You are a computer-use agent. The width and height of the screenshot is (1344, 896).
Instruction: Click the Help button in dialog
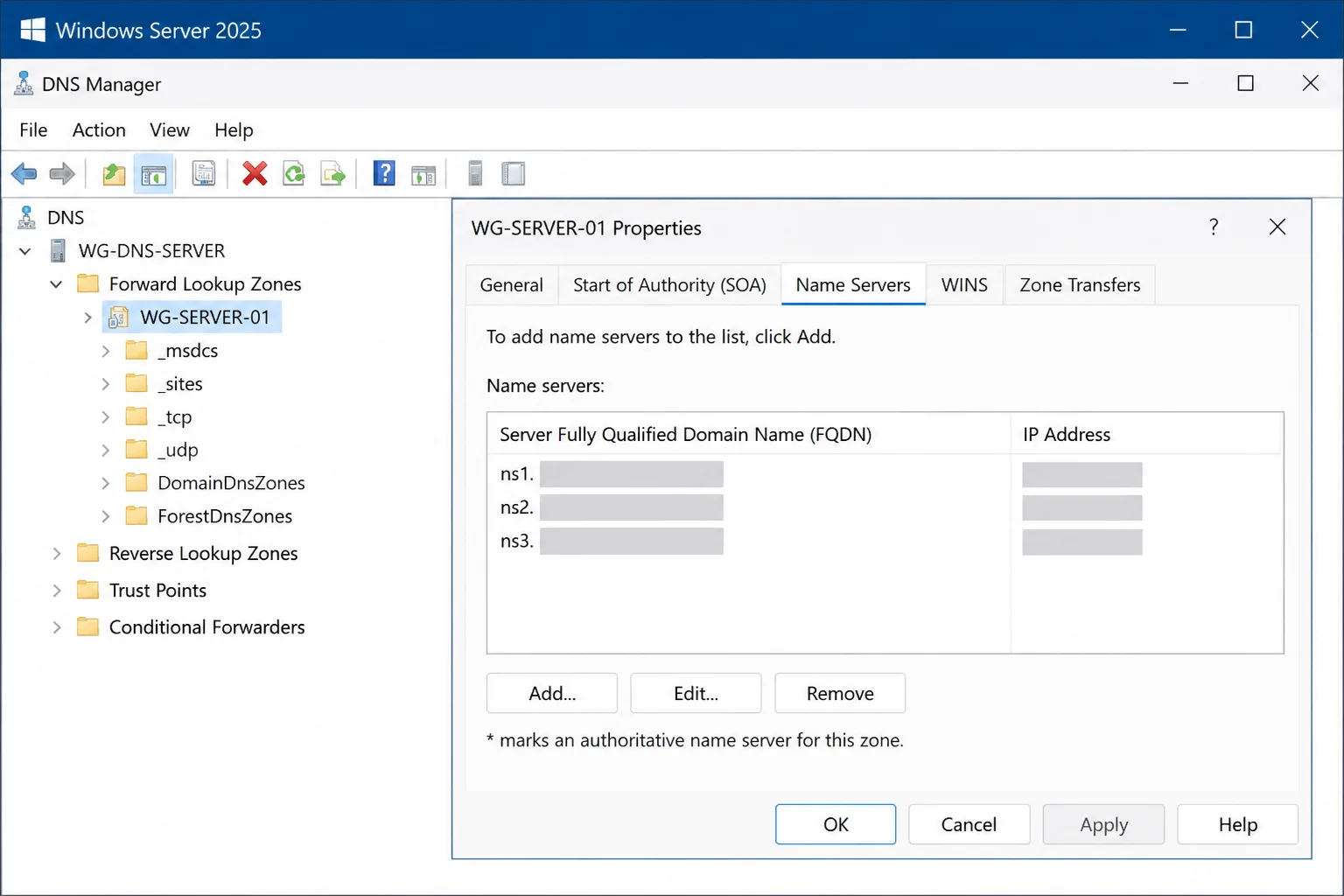pyautogui.click(x=1237, y=824)
